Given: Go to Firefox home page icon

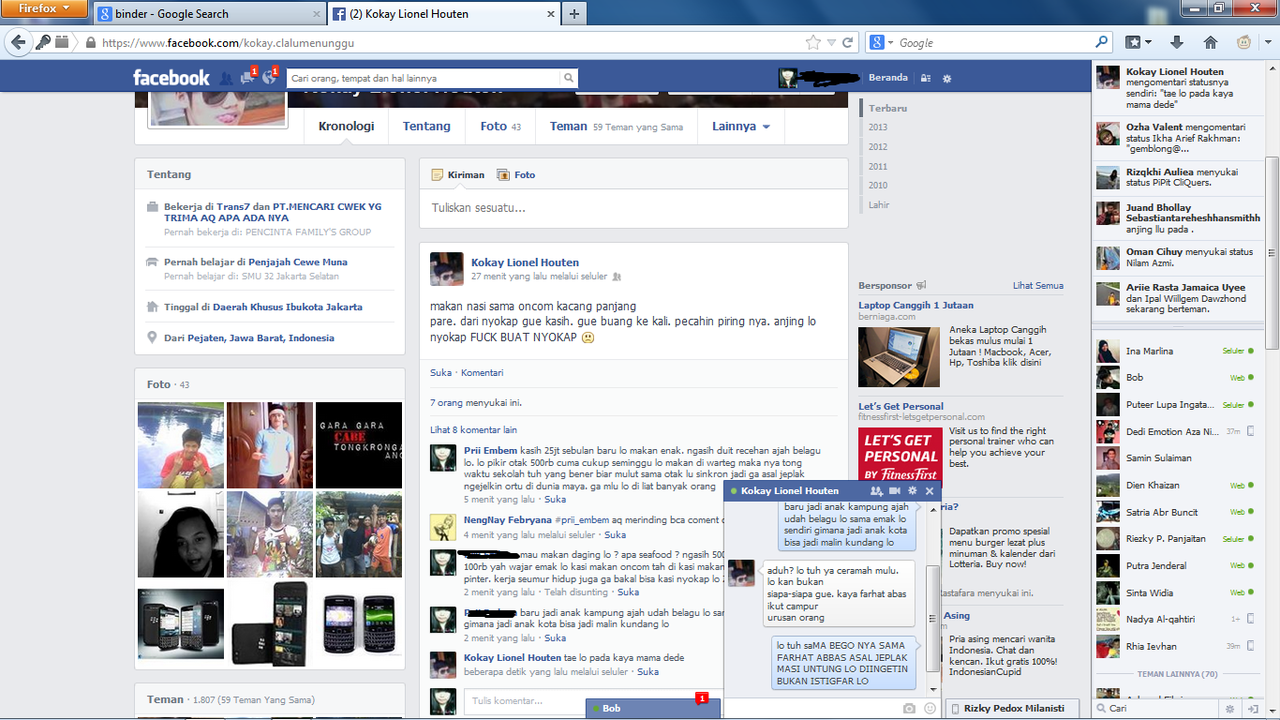Looking at the screenshot, I should (1210, 42).
